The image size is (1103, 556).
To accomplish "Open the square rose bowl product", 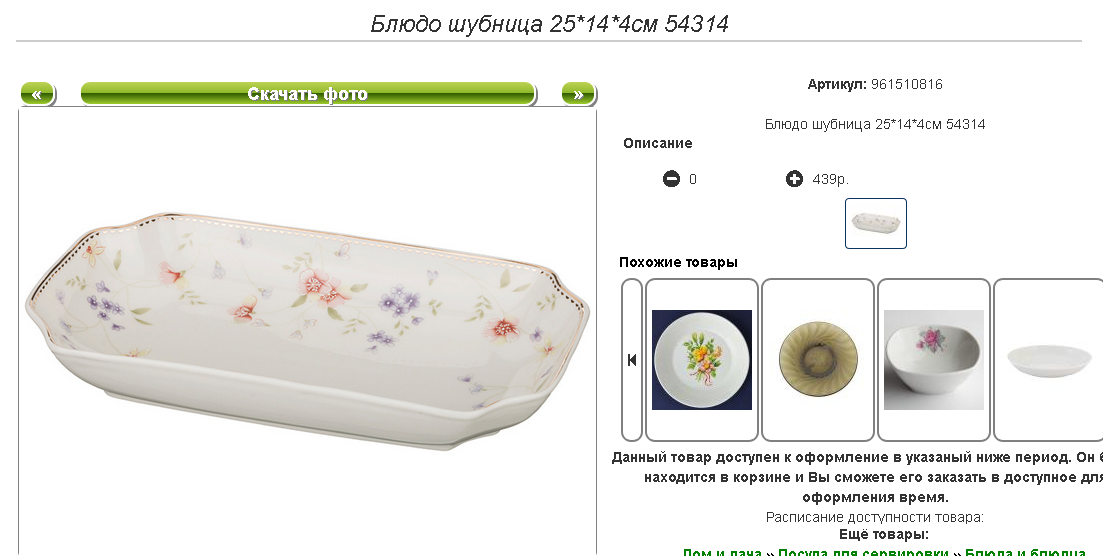I will pos(933,360).
